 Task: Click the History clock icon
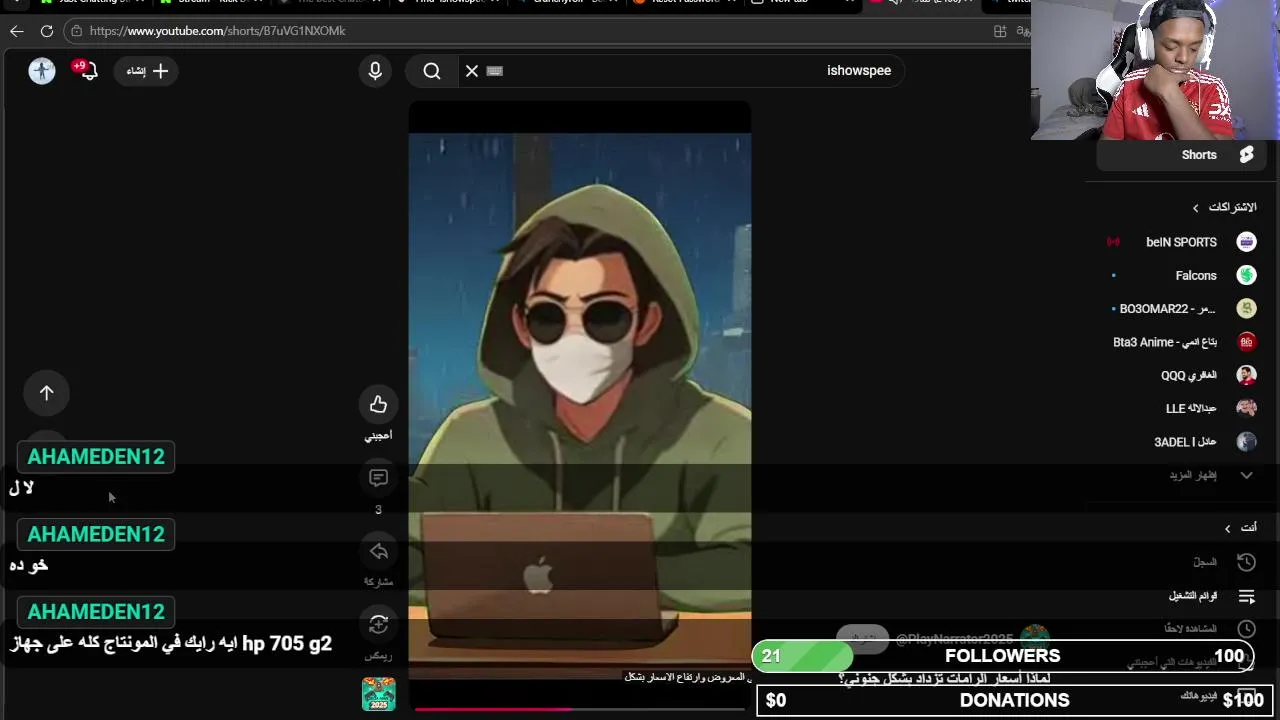(x=1246, y=562)
